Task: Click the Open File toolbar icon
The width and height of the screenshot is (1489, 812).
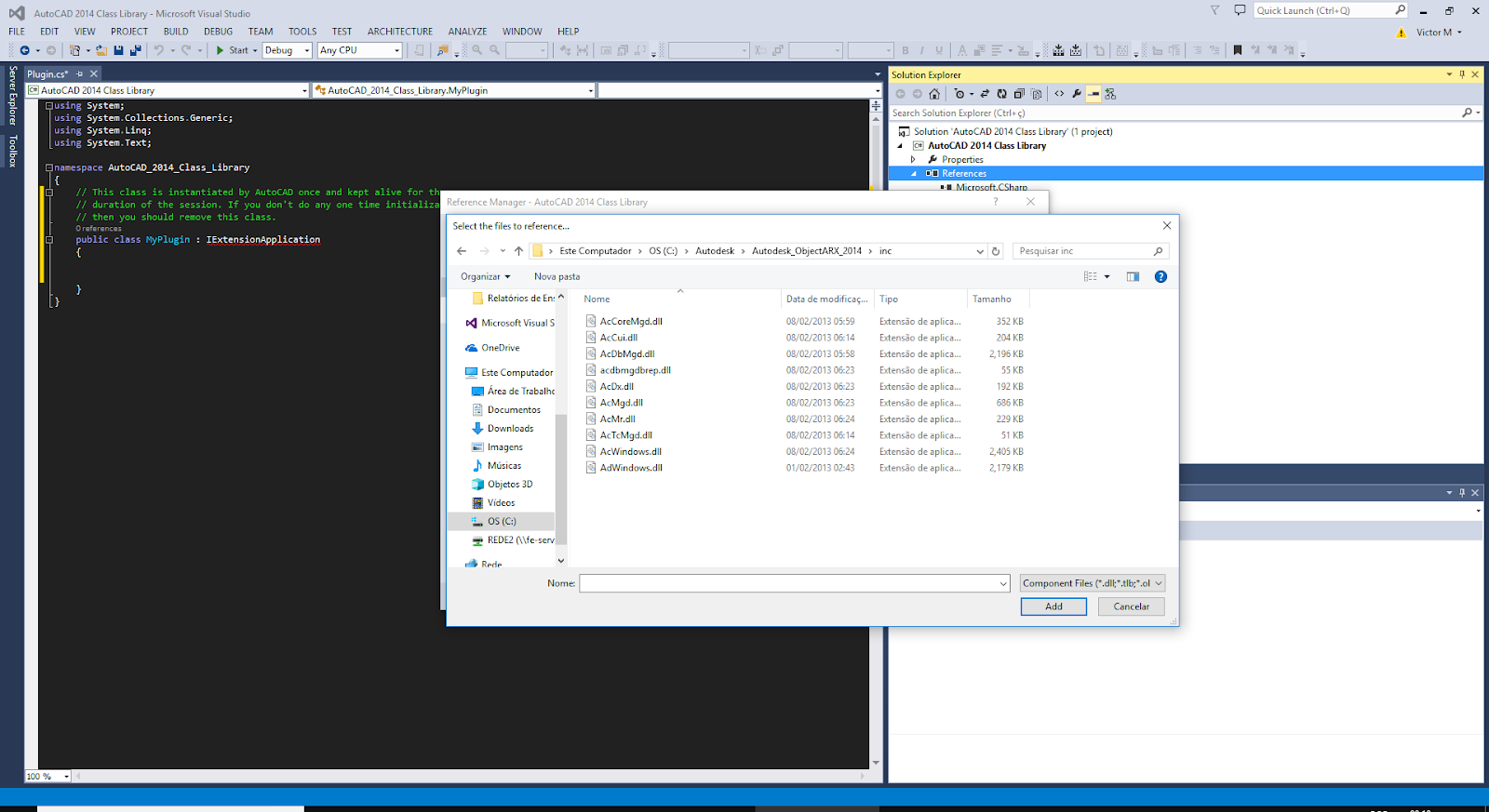Action: click(x=101, y=50)
